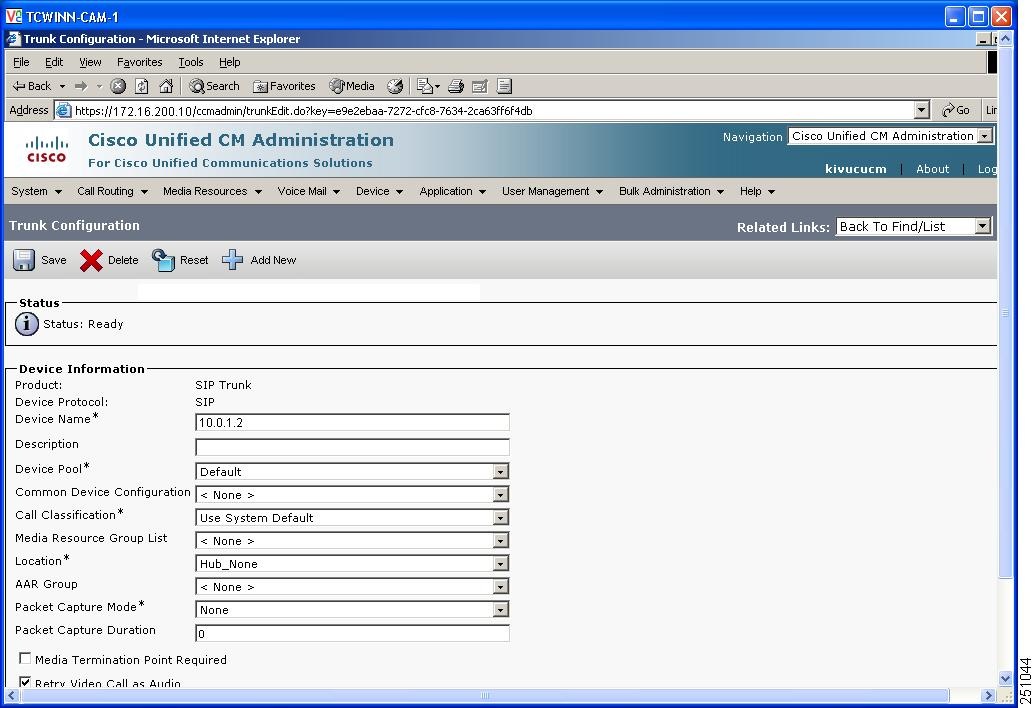Open the Application menu
The width and height of the screenshot is (1036, 708).
pyautogui.click(x=453, y=192)
